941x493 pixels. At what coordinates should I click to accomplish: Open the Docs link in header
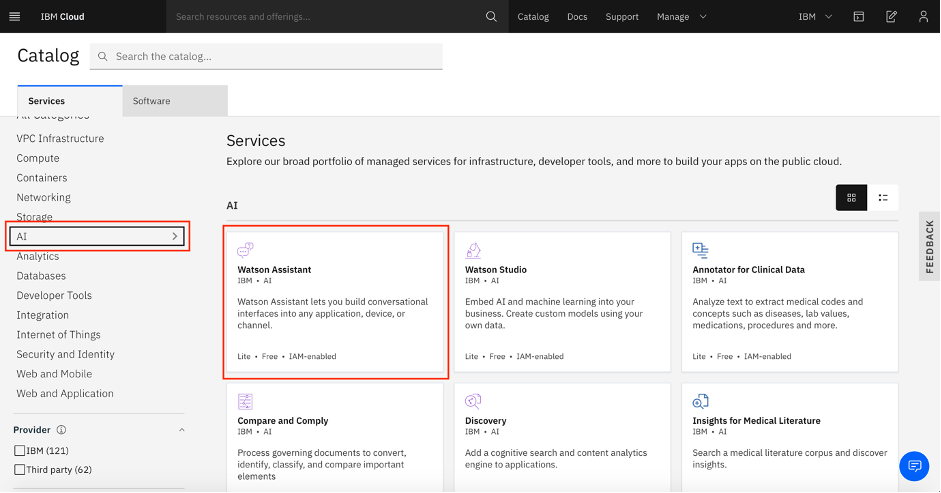click(x=577, y=16)
